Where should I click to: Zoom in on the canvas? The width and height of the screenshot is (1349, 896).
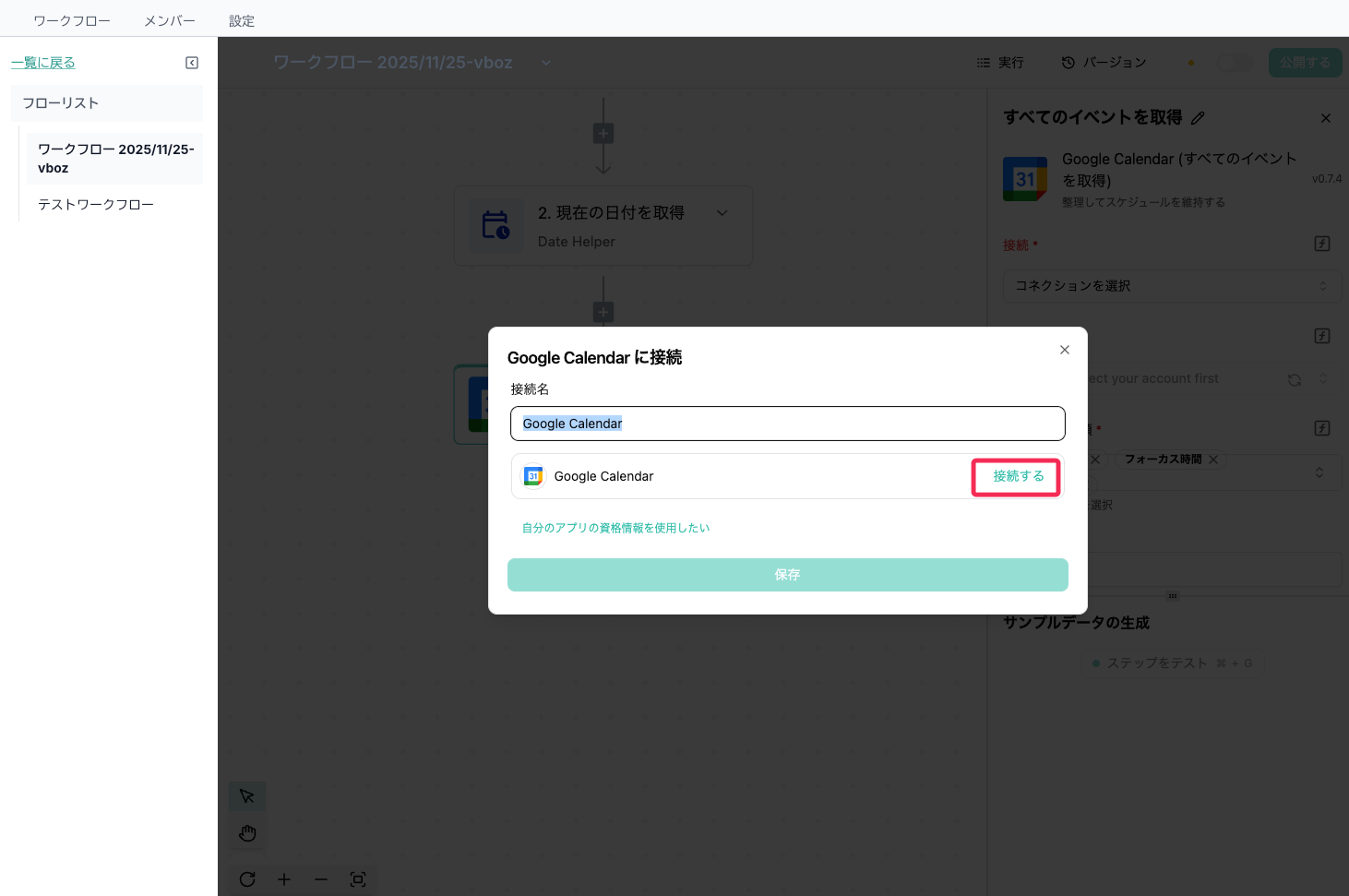(284, 879)
